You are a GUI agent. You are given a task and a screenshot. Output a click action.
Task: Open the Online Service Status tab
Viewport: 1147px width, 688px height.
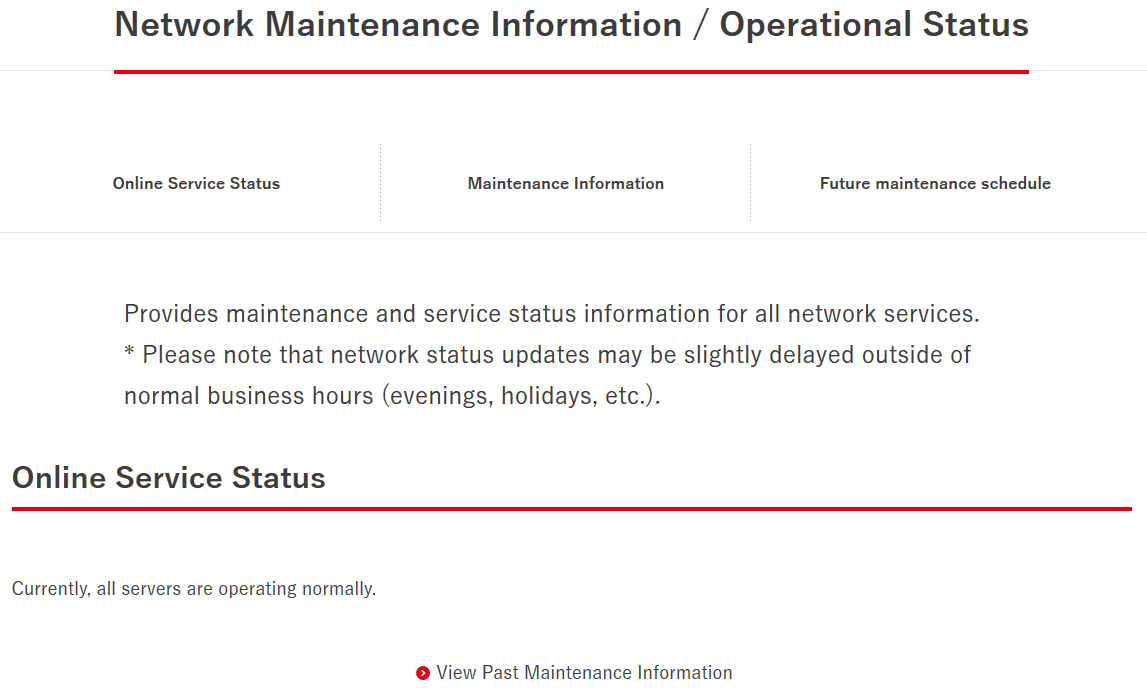(196, 183)
